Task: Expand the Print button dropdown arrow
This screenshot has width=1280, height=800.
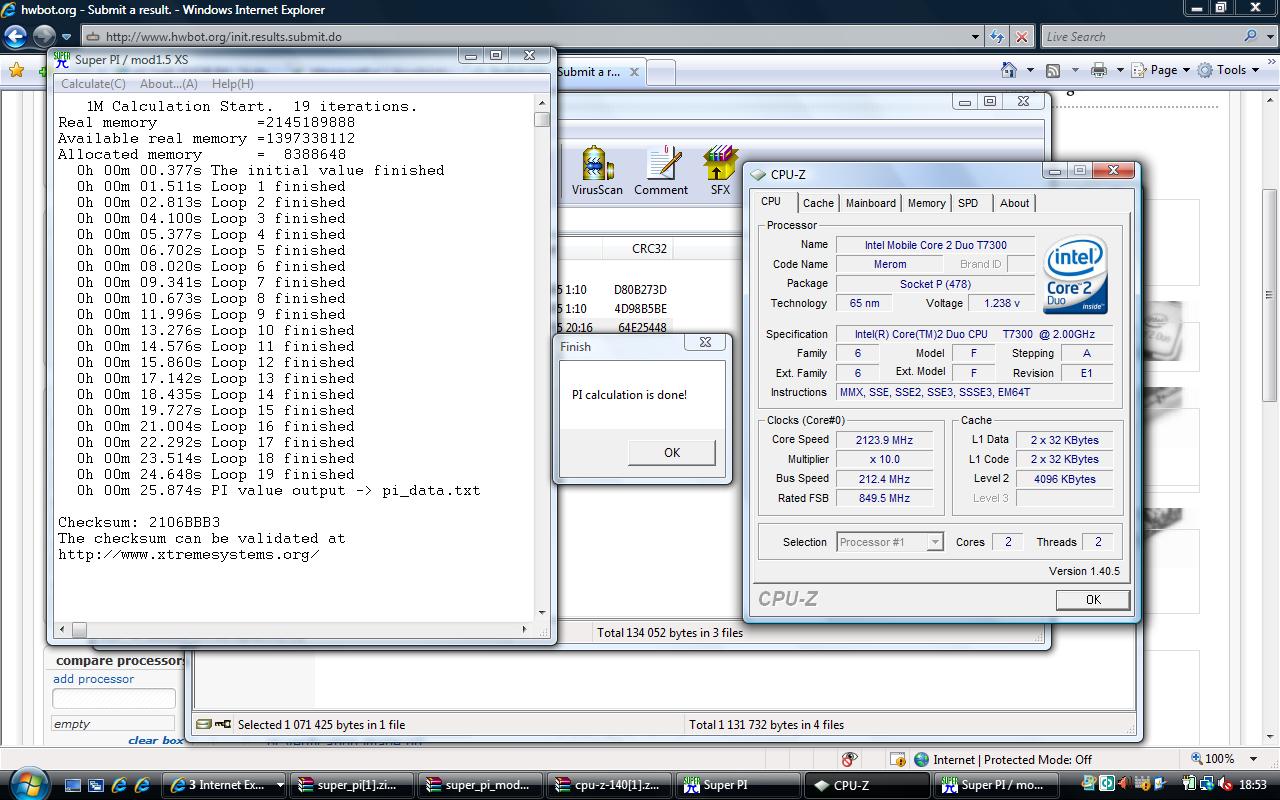Action: [x=1120, y=70]
